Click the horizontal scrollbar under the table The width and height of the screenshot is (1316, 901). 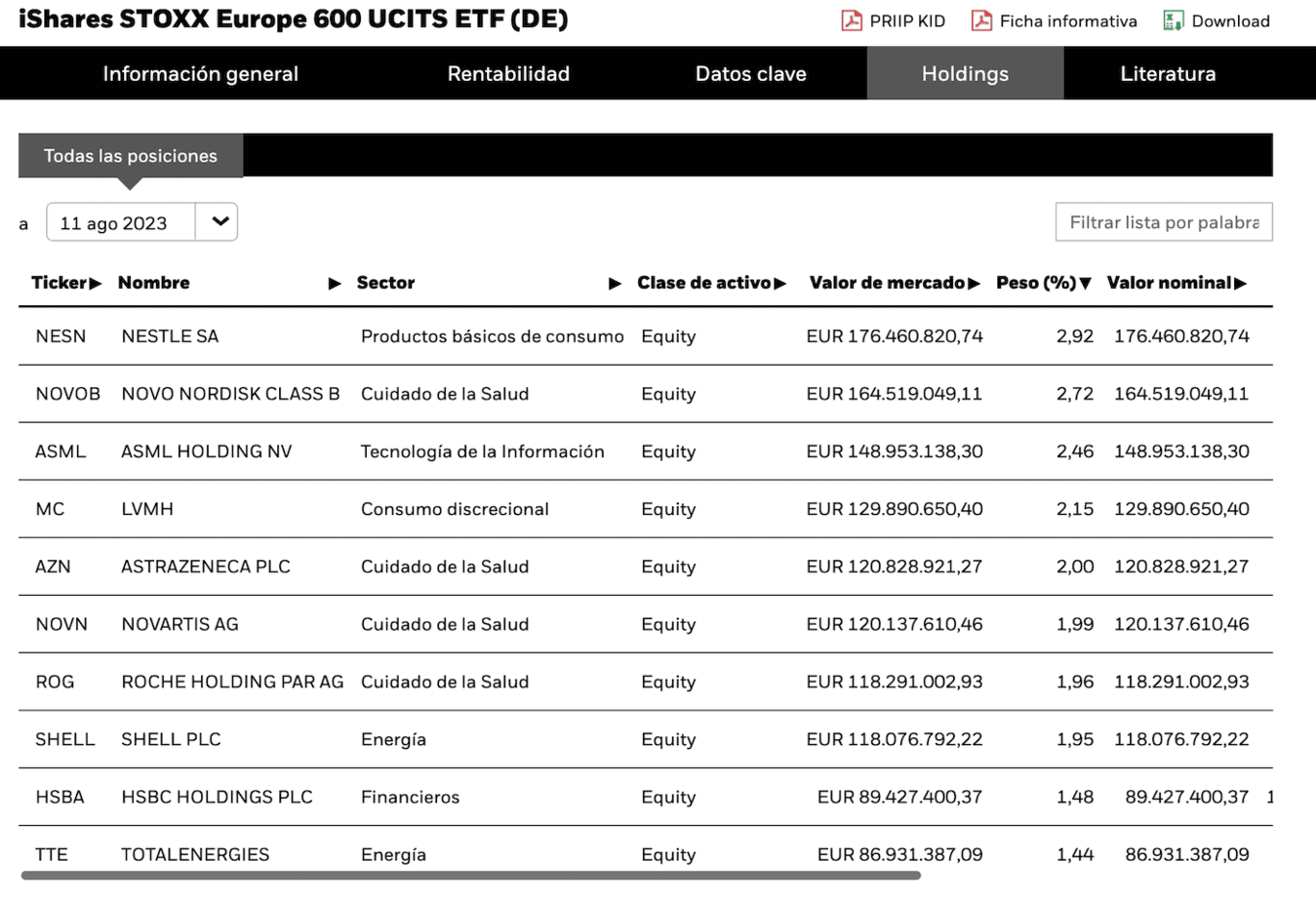pyautogui.click(x=470, y=876)
